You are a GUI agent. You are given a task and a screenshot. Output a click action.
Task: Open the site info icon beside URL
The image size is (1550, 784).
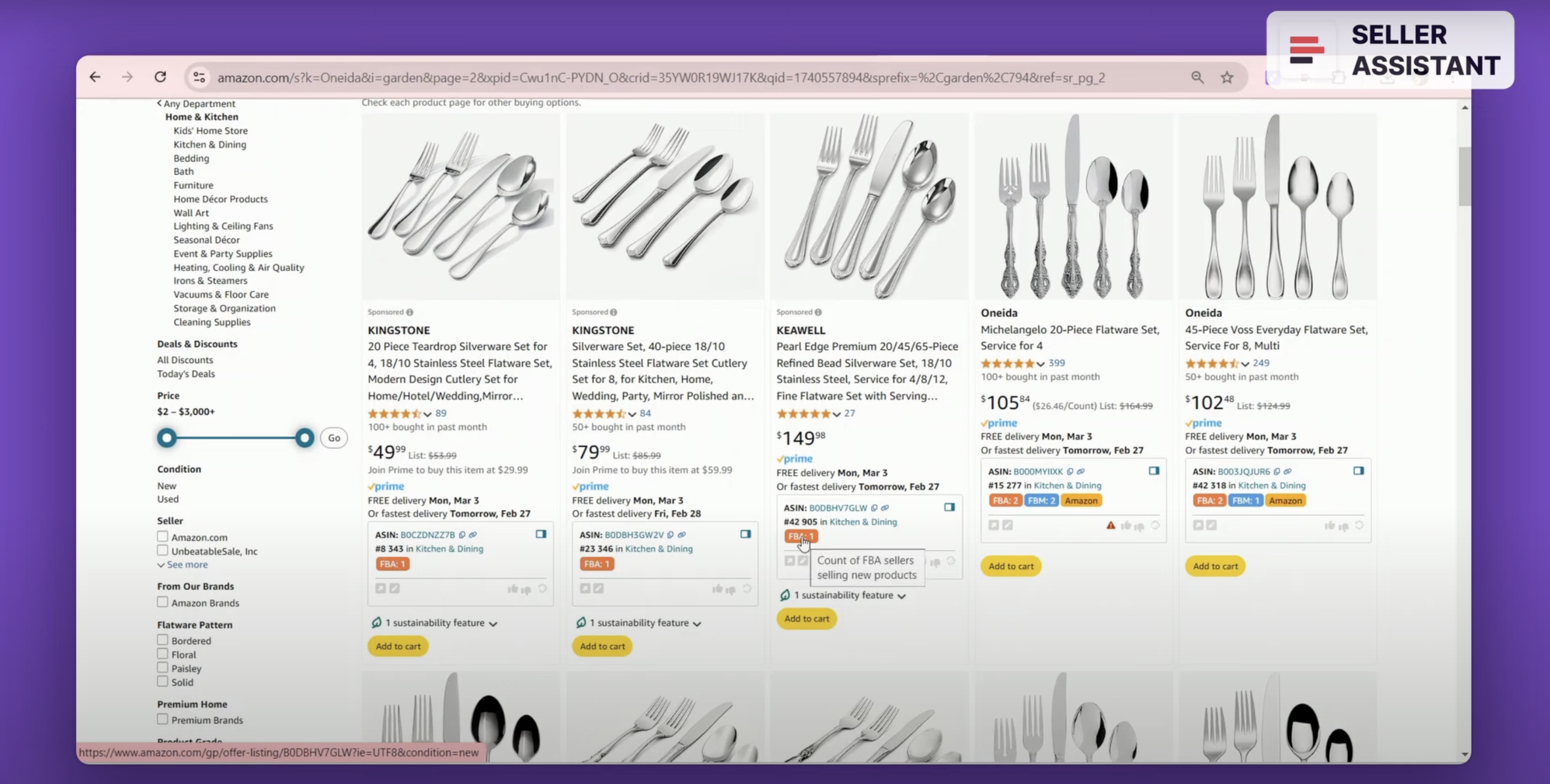click(x=199, y=77)
